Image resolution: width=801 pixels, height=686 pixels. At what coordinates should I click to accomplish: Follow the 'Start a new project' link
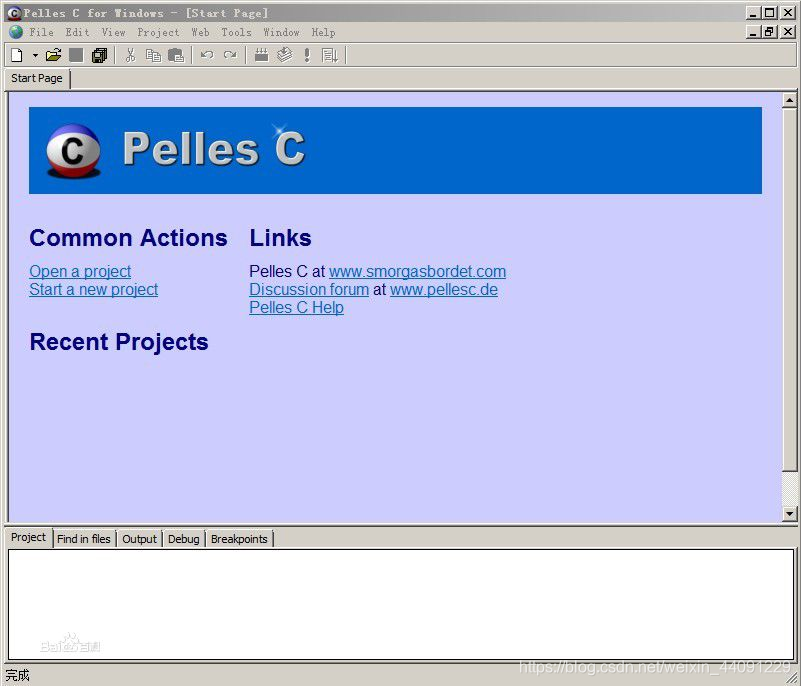click(93, 290)
